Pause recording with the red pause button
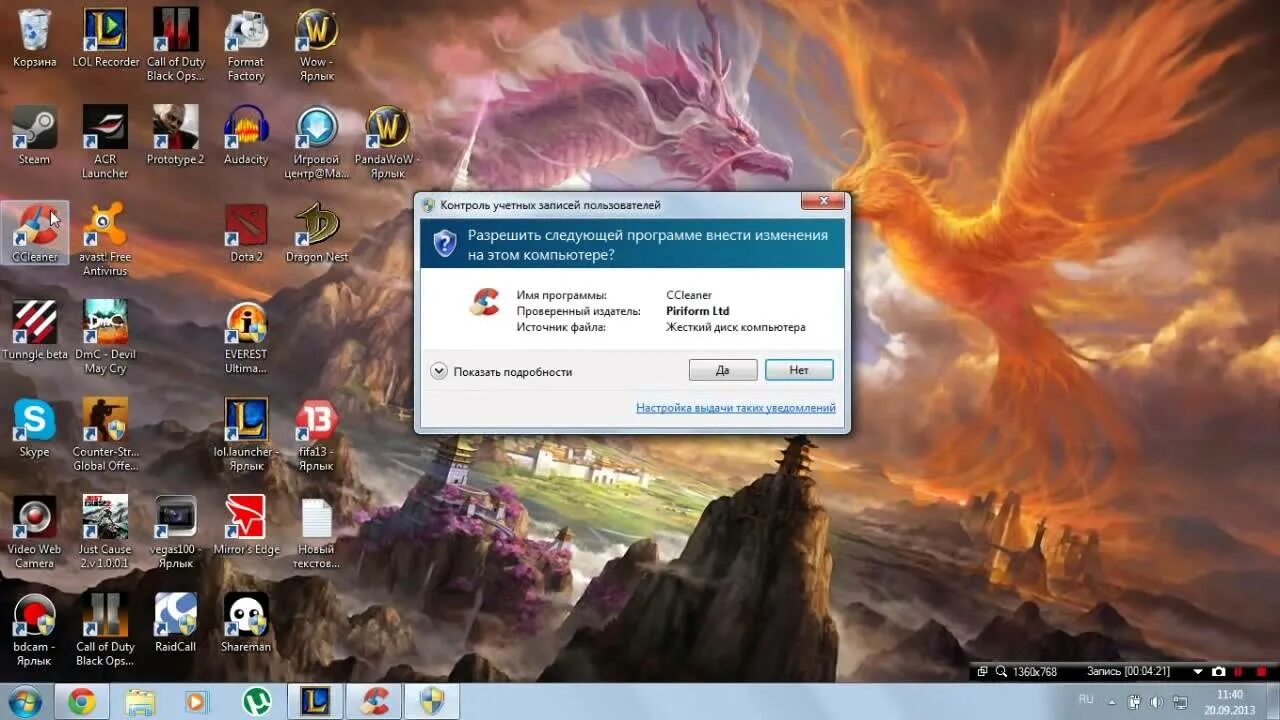The image size is (1280, 720). (x=1238, y=672)
